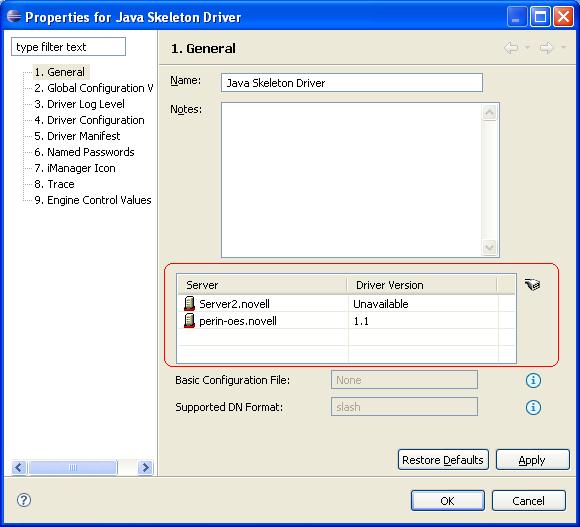The image size is (580, 527).
Task: Click inside the Notes text area
Action: pos(351,180)
